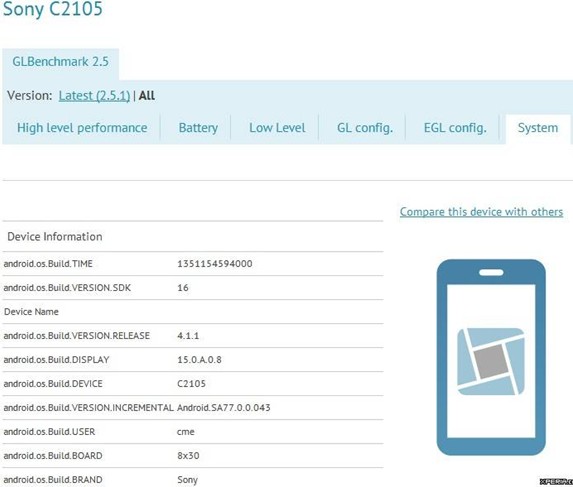
Task: Select incremental value Android.SA77.0.0.043
Action: (224, 407)
